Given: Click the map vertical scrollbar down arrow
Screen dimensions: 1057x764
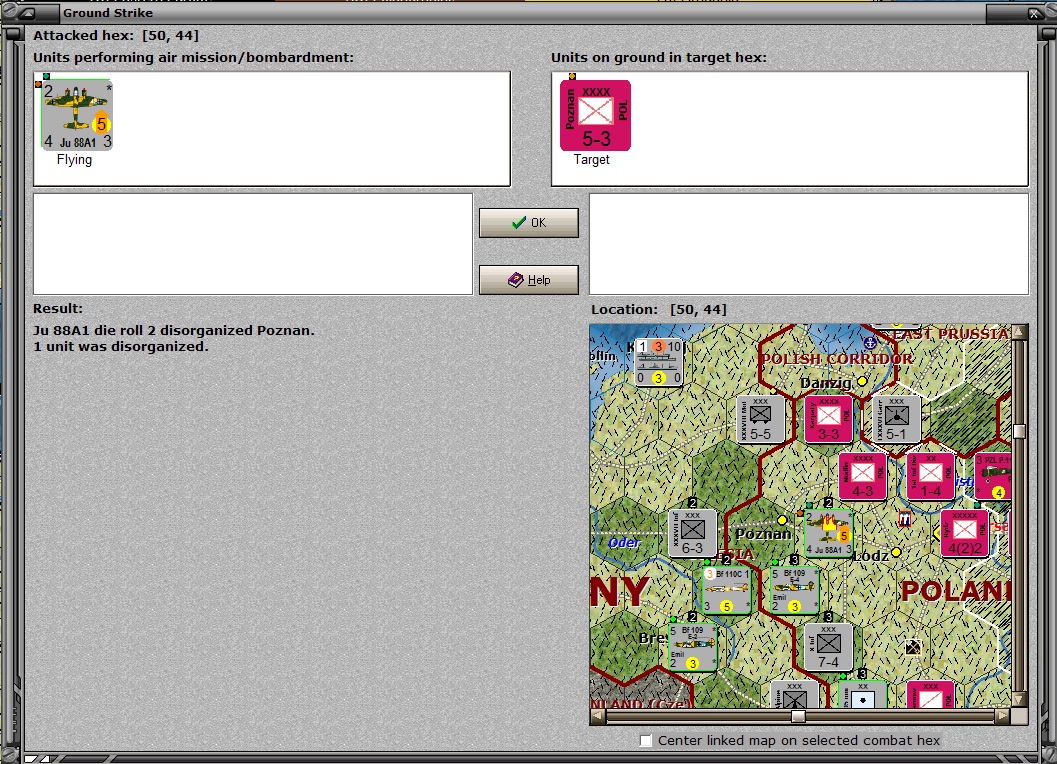Looking at the screenshot, I should click(1019, 699).
